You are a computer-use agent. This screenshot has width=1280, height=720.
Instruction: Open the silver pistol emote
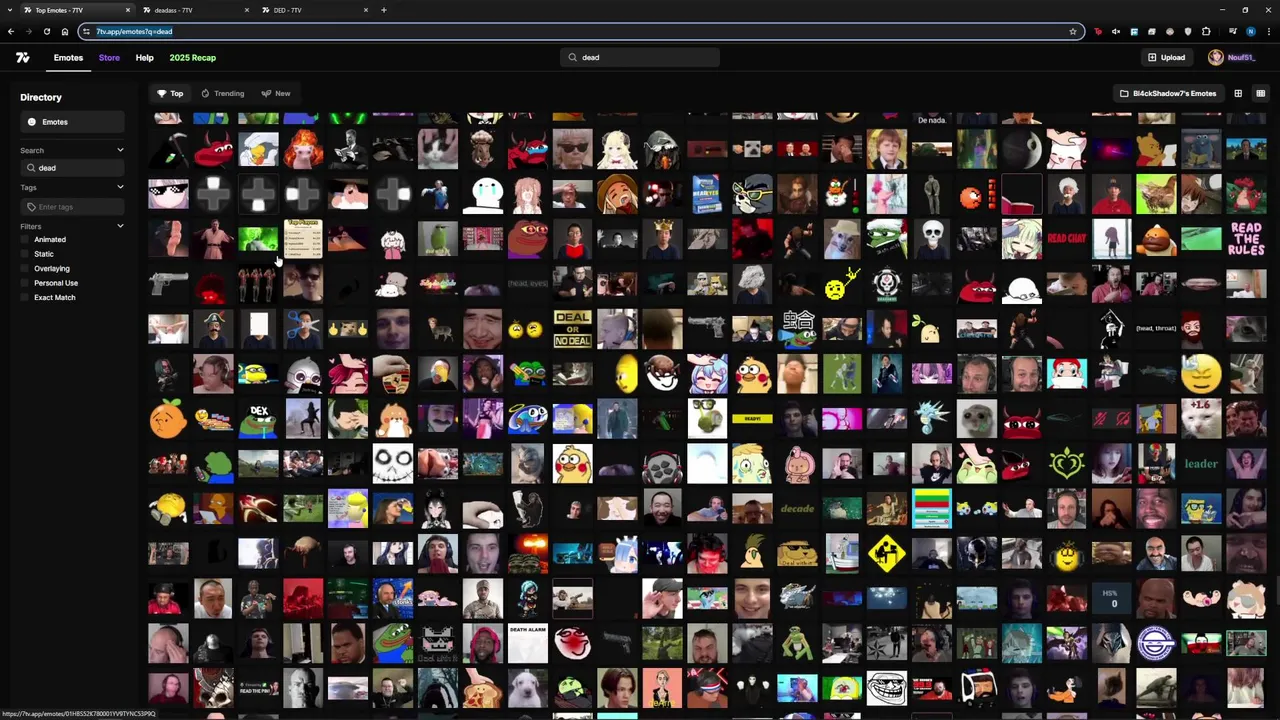coord(168,284)
